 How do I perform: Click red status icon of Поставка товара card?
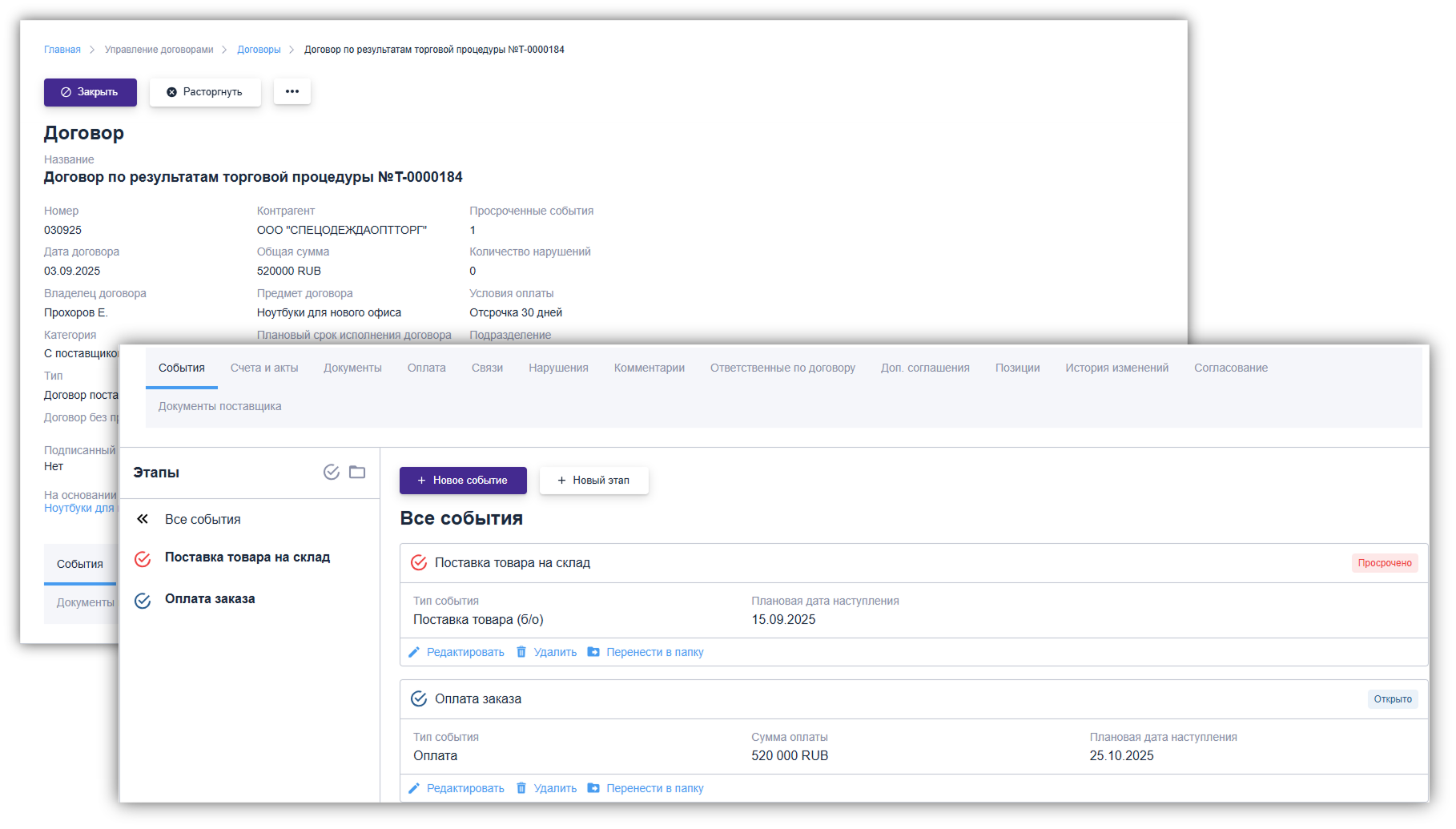click(x=419, y=563)
